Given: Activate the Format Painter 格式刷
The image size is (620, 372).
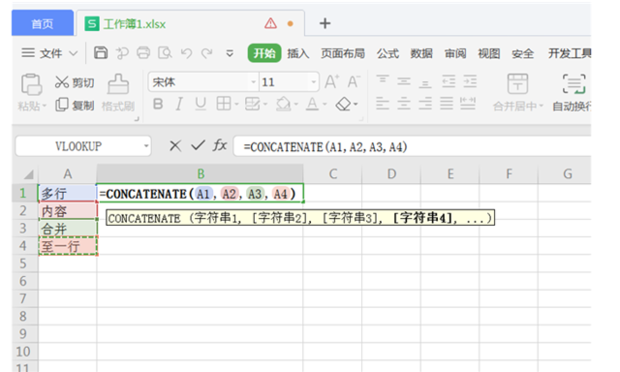Looking at the screenshot, I should pos(118,93).
